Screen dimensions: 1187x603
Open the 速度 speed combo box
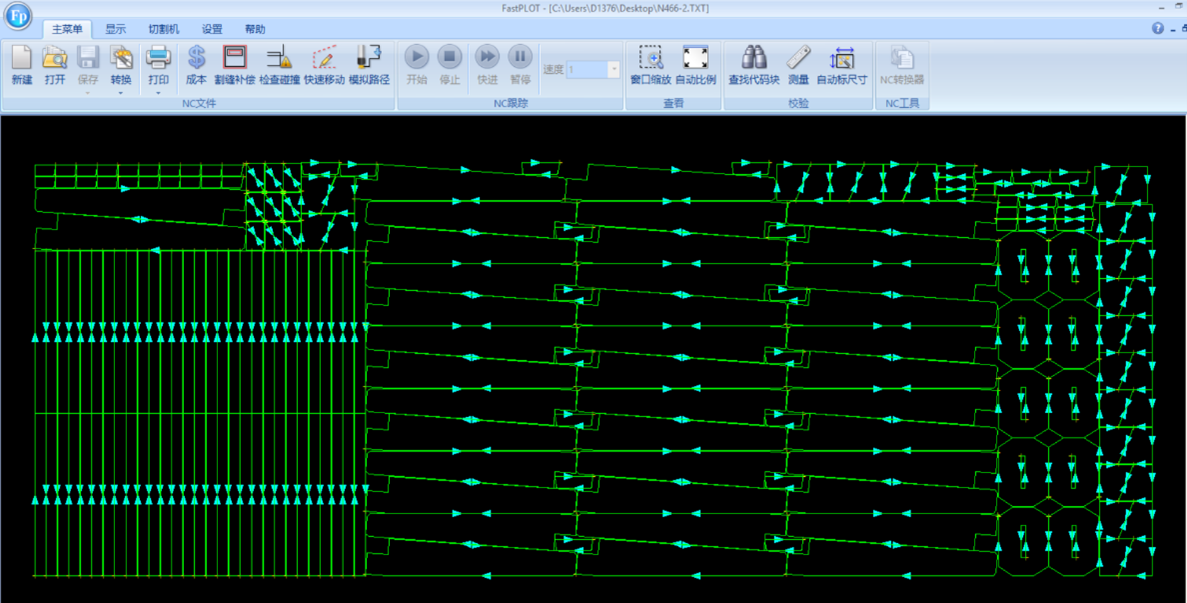point(613,70)
